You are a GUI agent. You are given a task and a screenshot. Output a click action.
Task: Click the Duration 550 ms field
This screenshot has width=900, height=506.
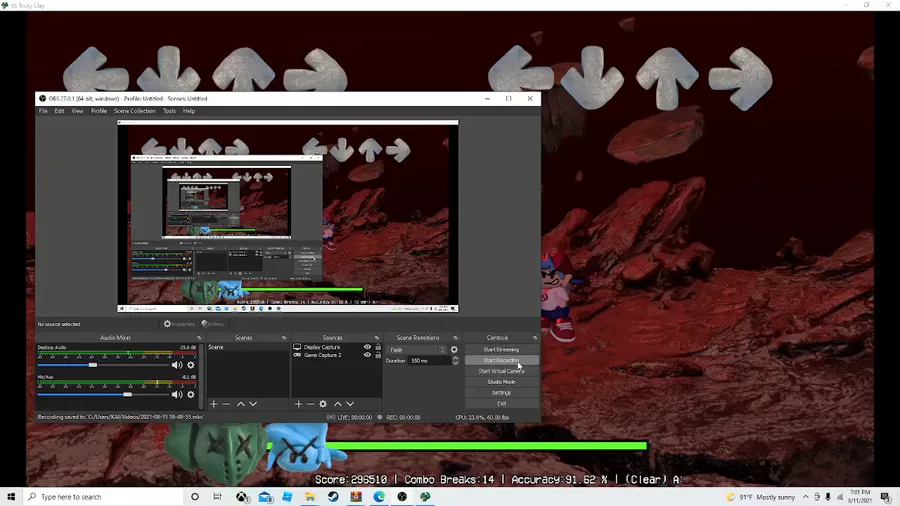(x=429, y=361)
